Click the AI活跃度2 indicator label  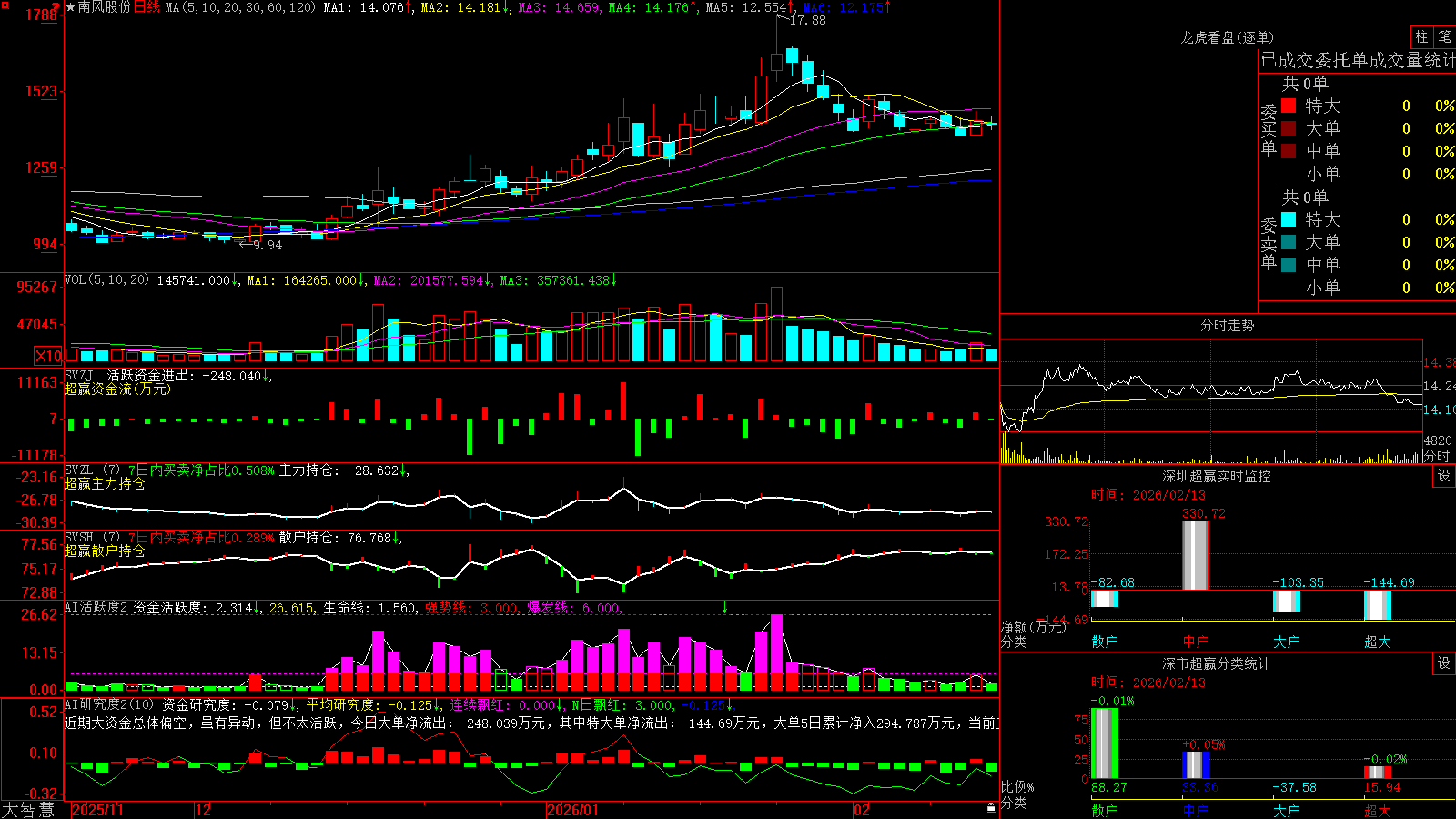coord(96,607)
